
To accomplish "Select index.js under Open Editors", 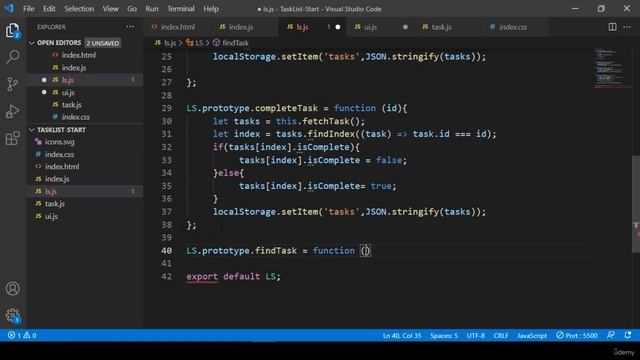I will (x=85, y=67).
